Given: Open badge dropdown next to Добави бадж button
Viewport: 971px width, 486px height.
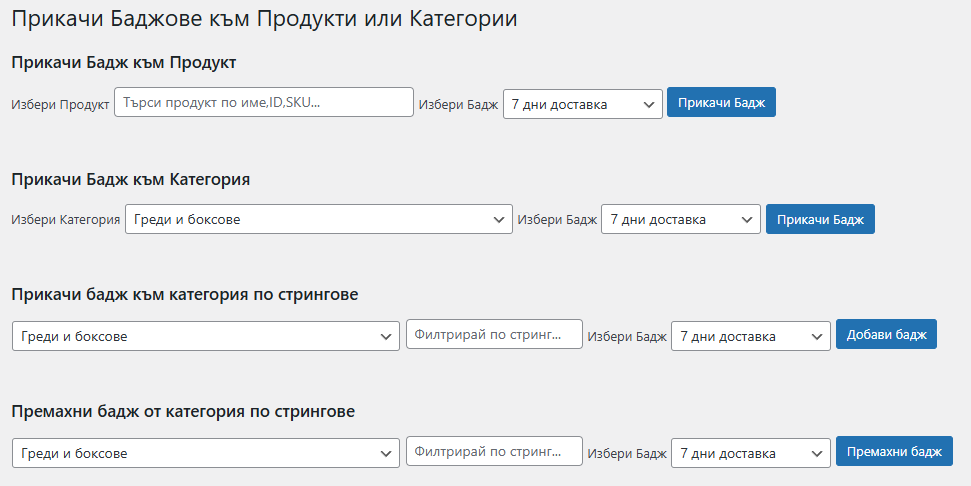Looking at the screenshot, I should pos(751,336).
